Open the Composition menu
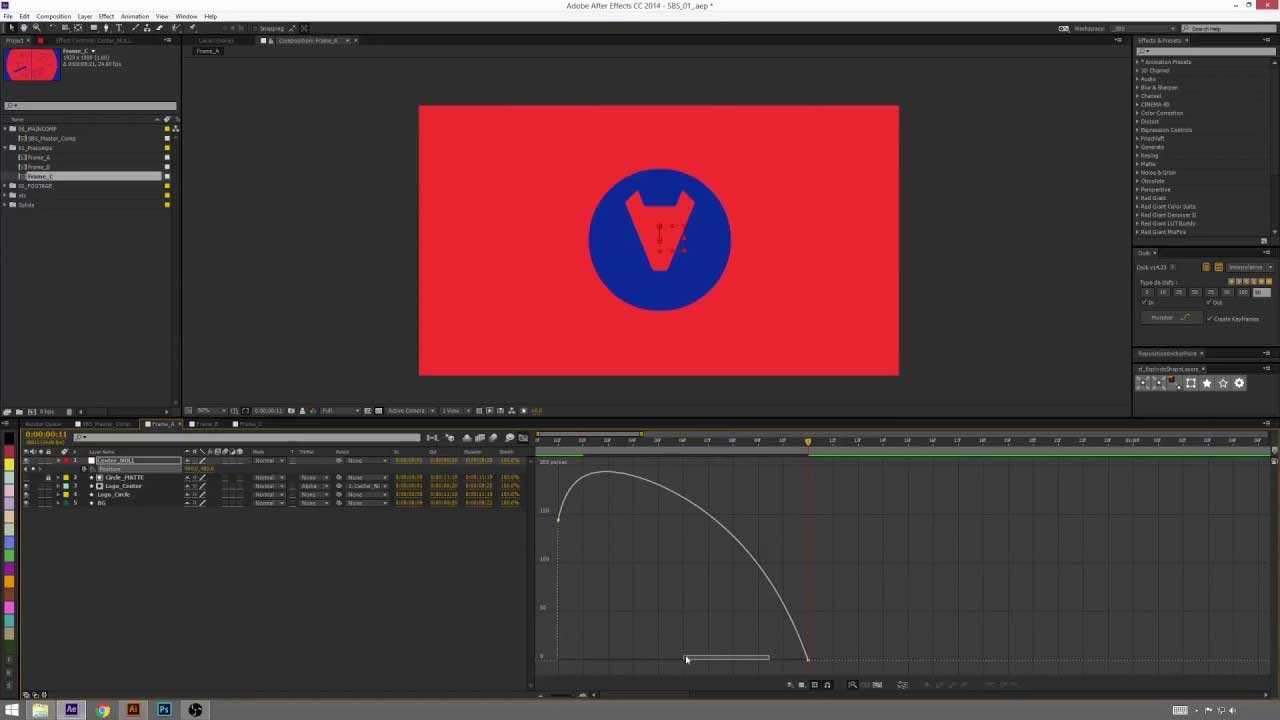The image size is (1280, 720). pyautogui.click(x=54, y=16)
